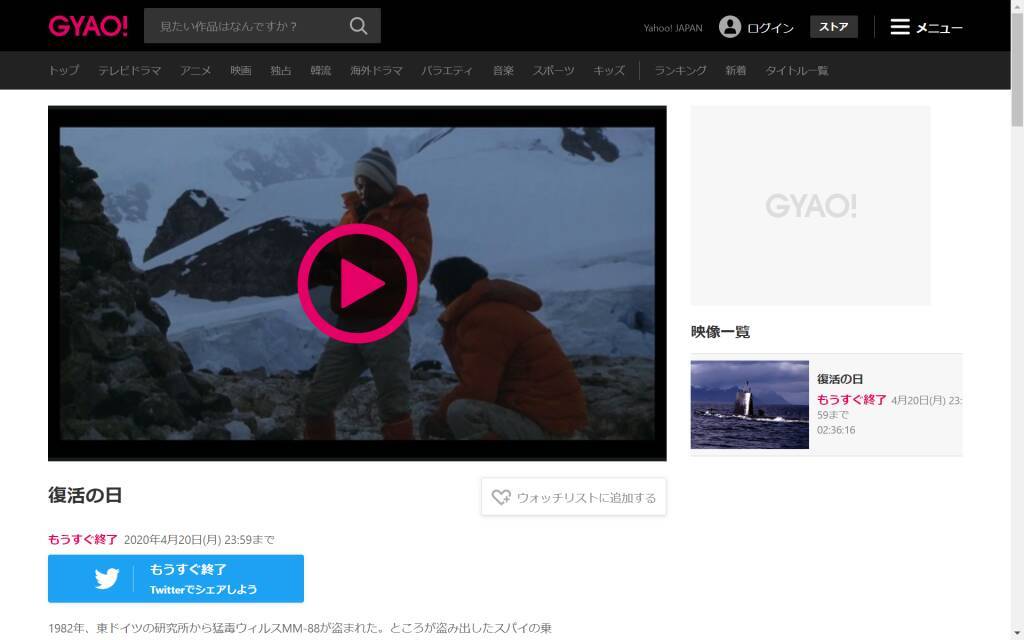Click the magnifier search icon
Screen dimensions: 1024x640
tap(359, 26)
